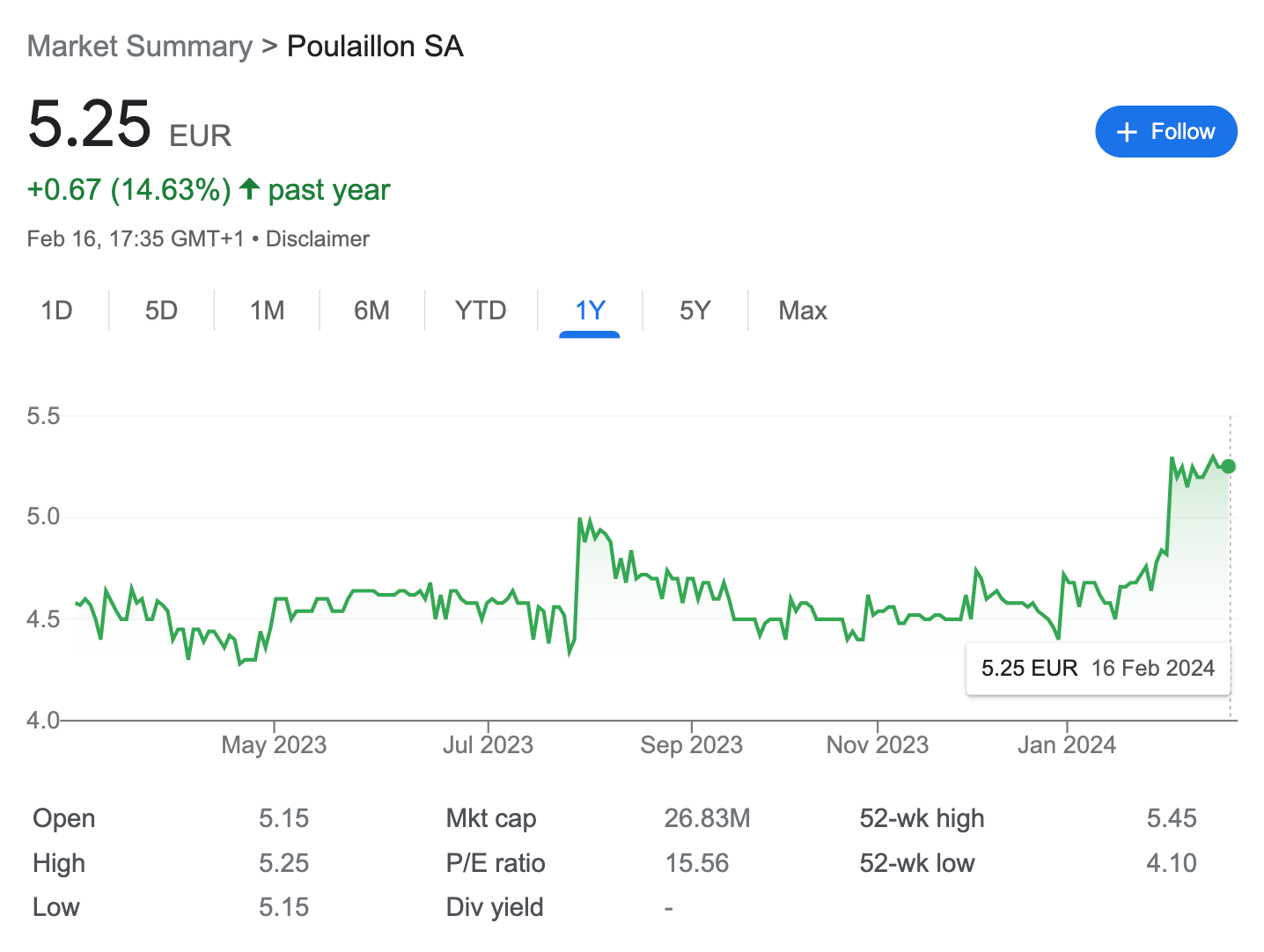Click the 4.0 y-axis label
The image size is (1264, 952).
pyautogui.click(x=43, y=721)
